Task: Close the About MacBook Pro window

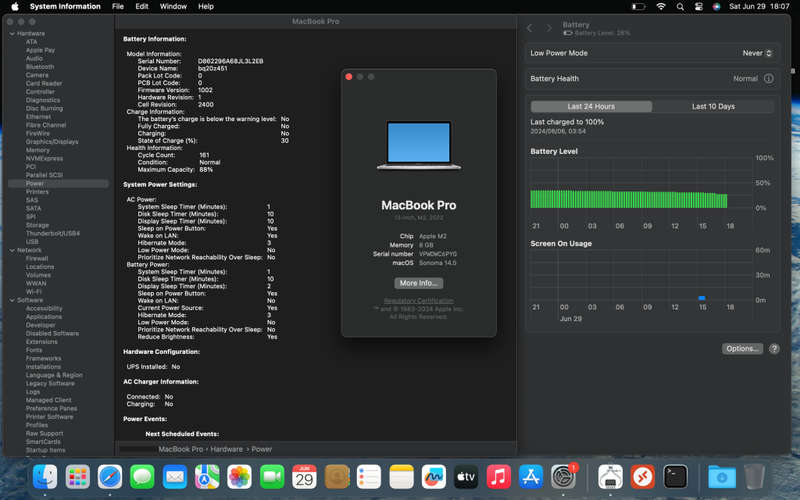Action: pos(349,77)
